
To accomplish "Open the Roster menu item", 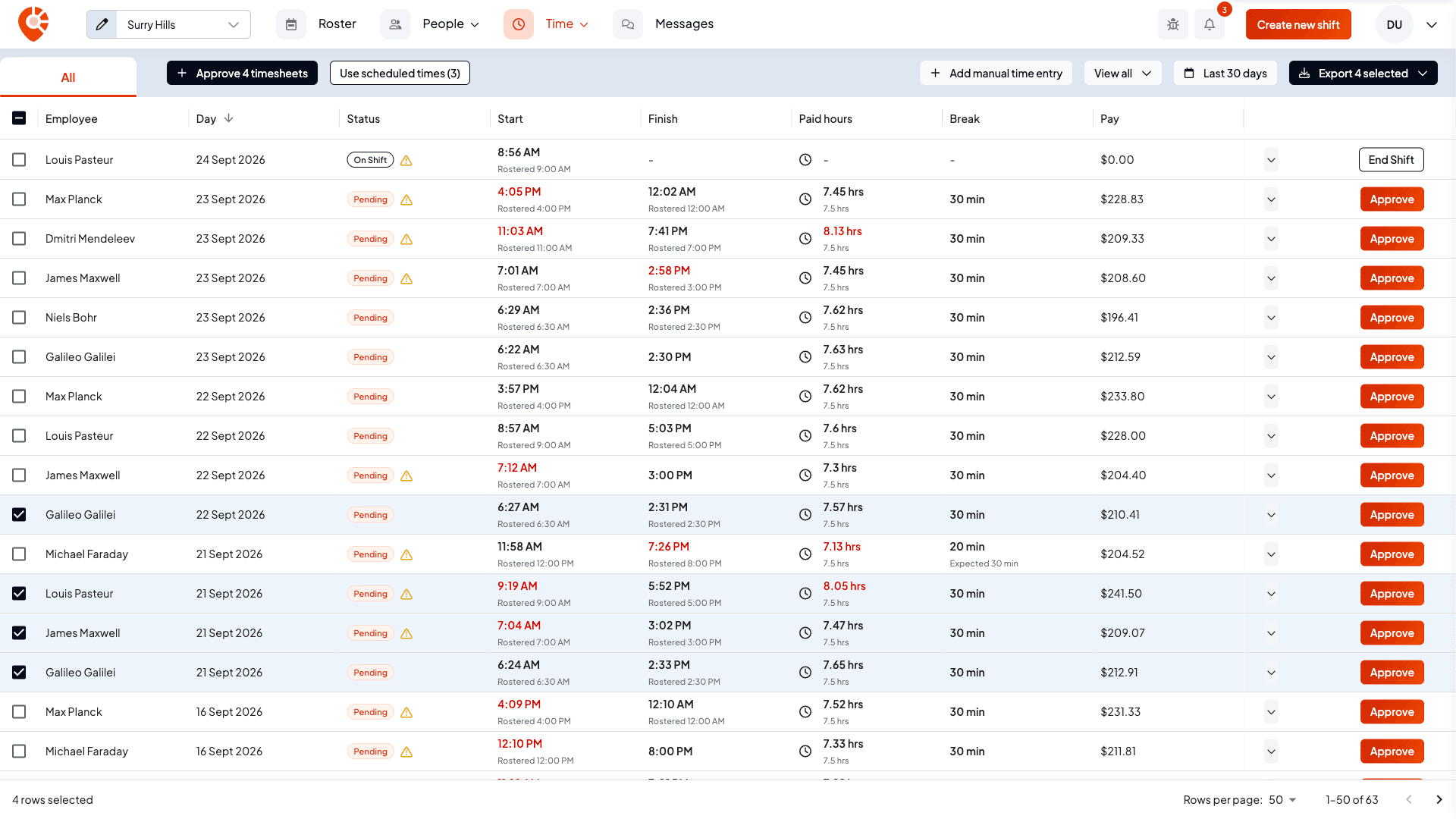I will coord(337,24).
